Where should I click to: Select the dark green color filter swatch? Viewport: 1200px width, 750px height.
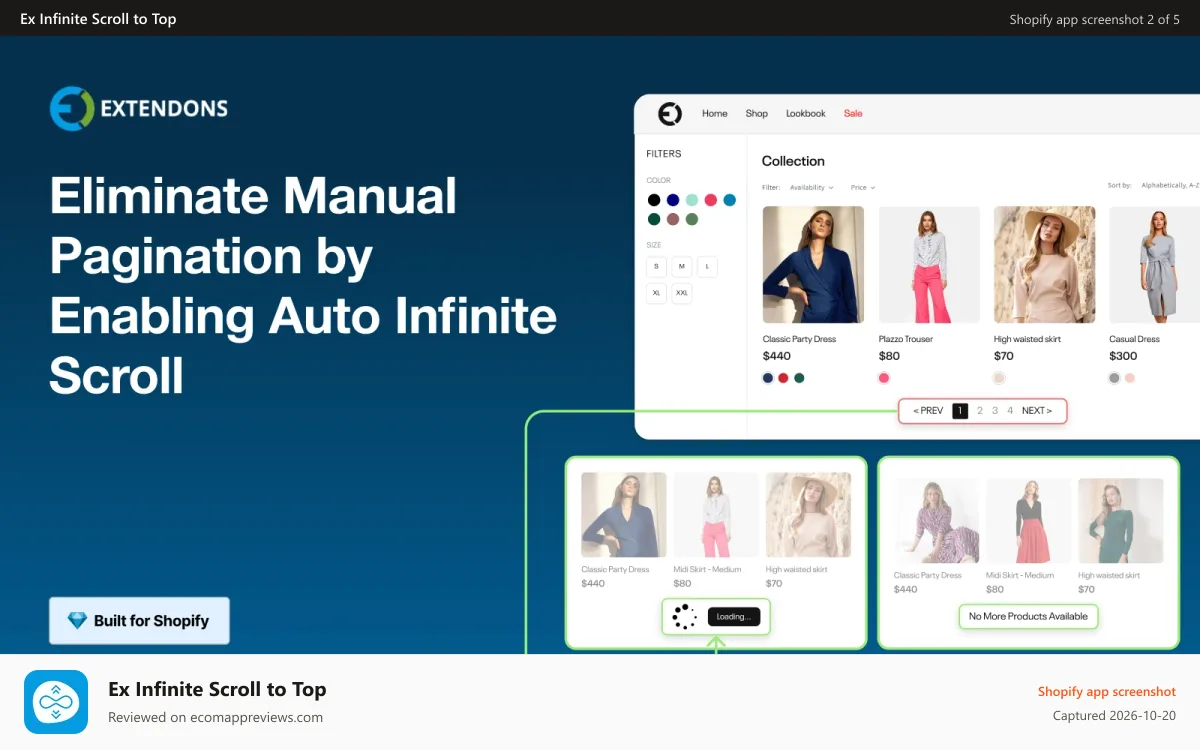[654, 219]
